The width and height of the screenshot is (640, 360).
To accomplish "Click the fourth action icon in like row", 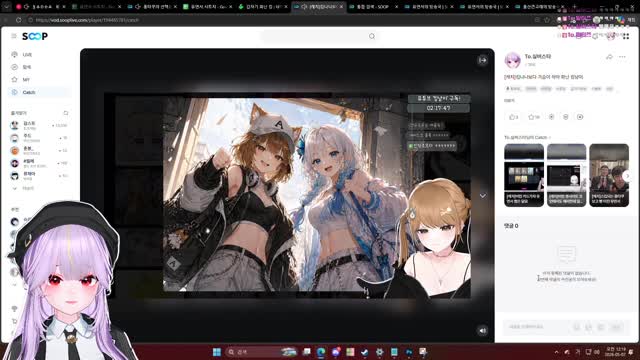I will point(566,117).
